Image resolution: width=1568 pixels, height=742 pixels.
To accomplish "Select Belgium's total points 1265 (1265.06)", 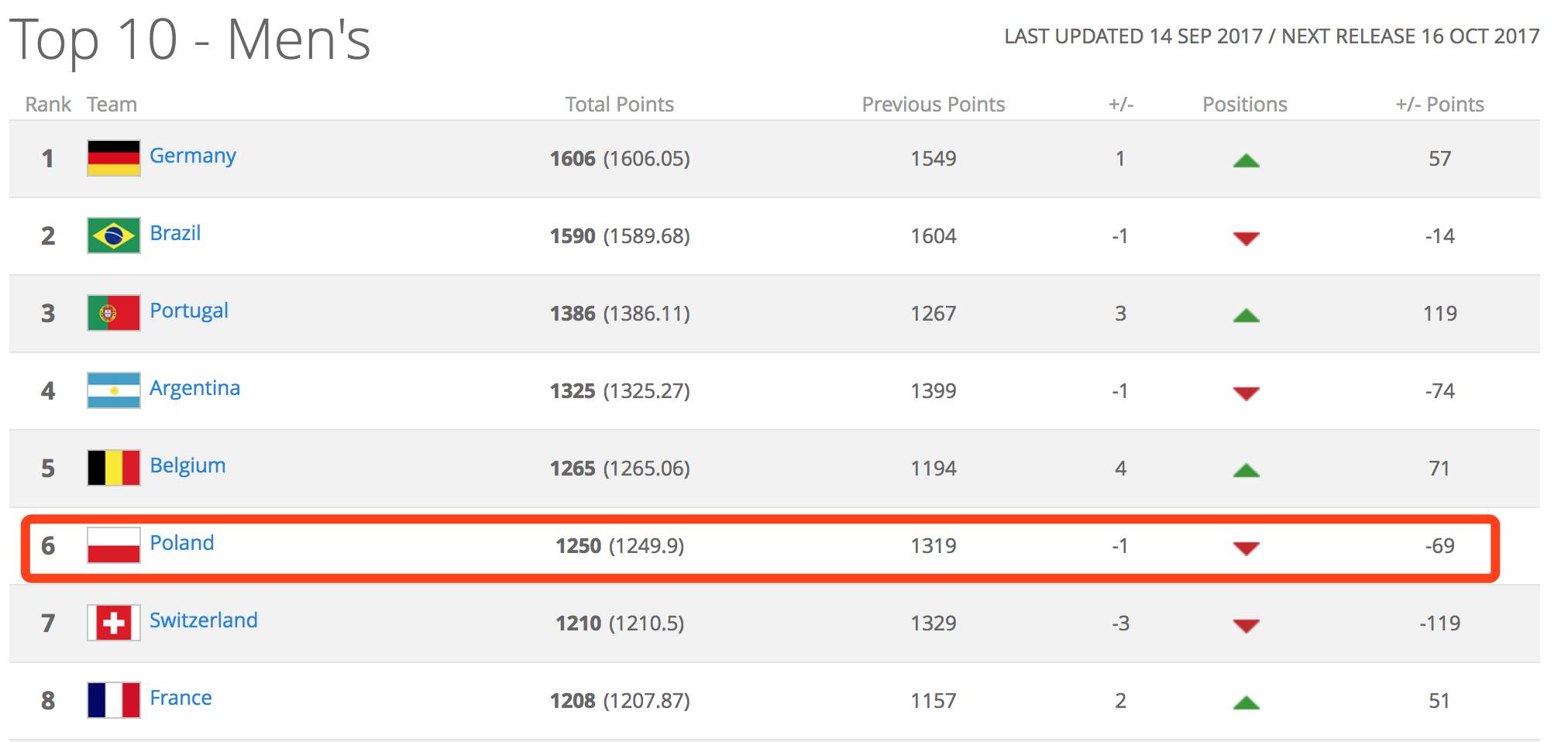I will pos(620,469).
